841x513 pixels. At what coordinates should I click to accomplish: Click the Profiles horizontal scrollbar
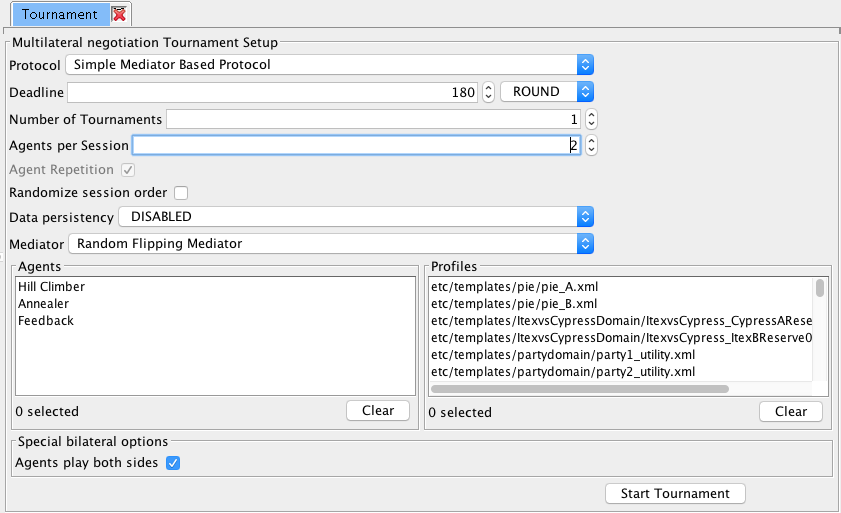click(x=580, y=389)
